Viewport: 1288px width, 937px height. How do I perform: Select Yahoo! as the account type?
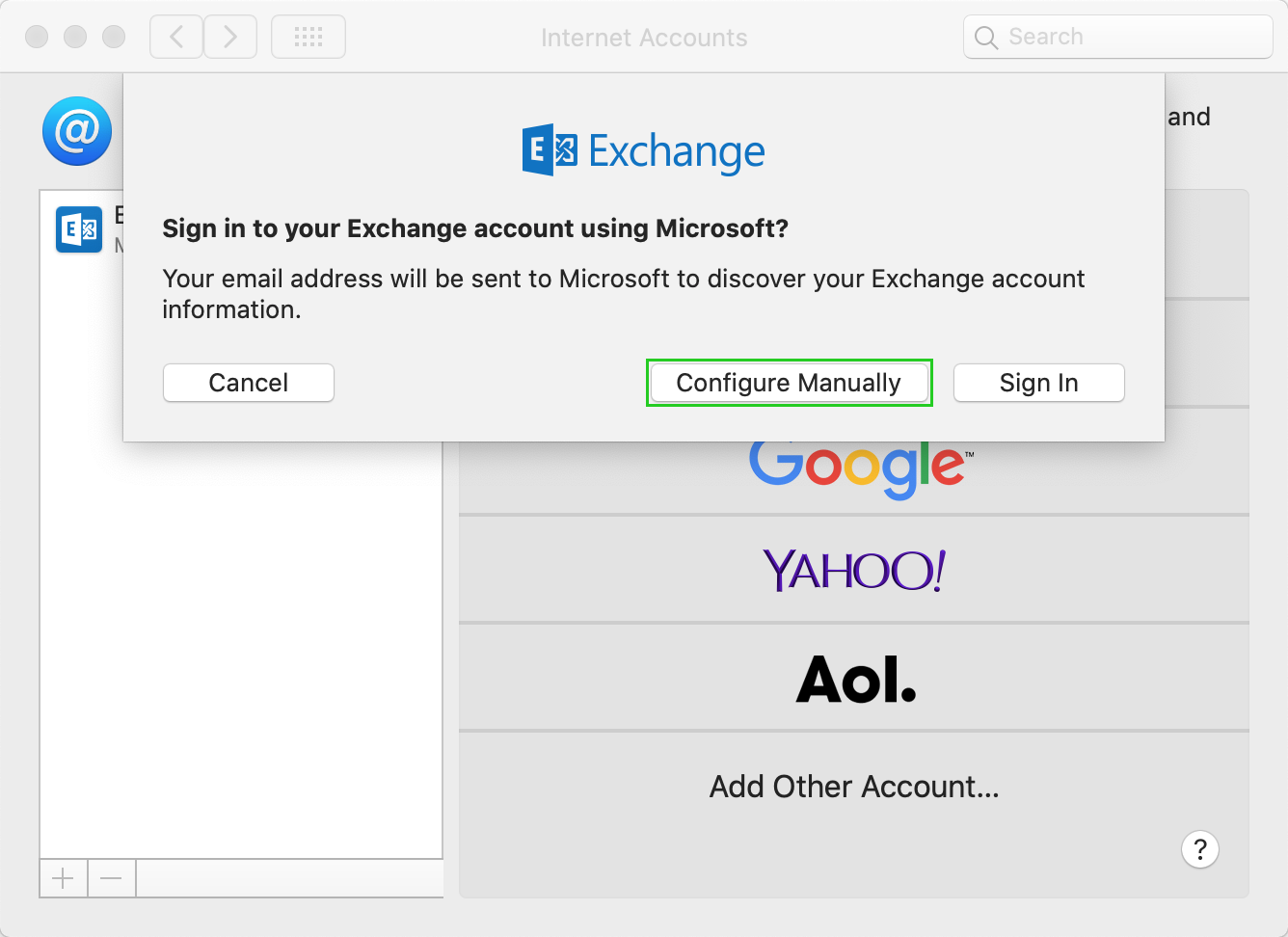pyautogui.click(x=854, y=570)
